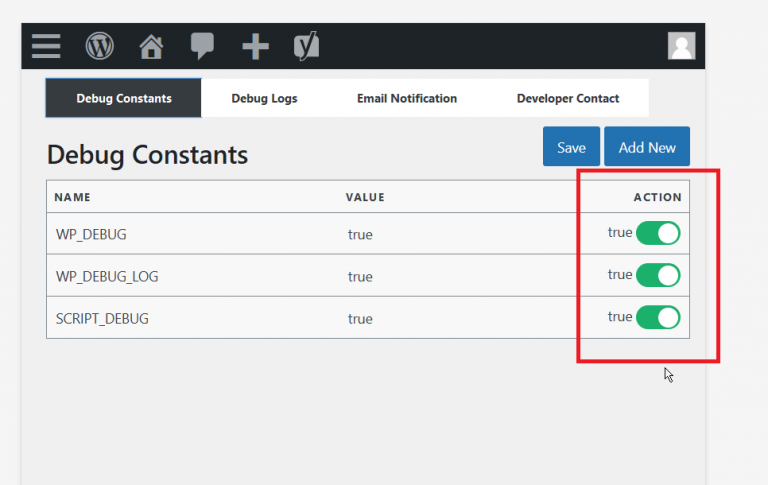
Task: Go to site via home icon
Action: point(151,47)
